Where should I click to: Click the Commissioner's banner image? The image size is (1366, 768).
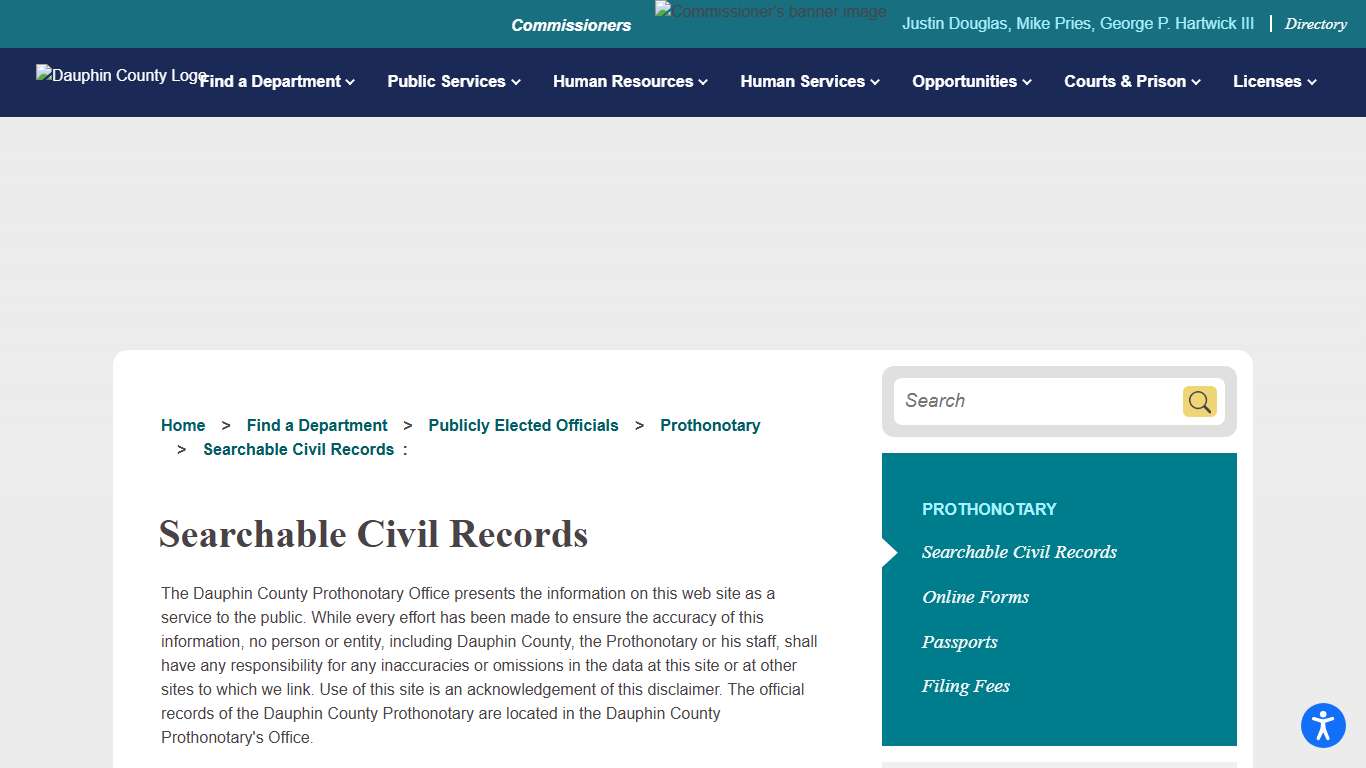tap(770, 11)
